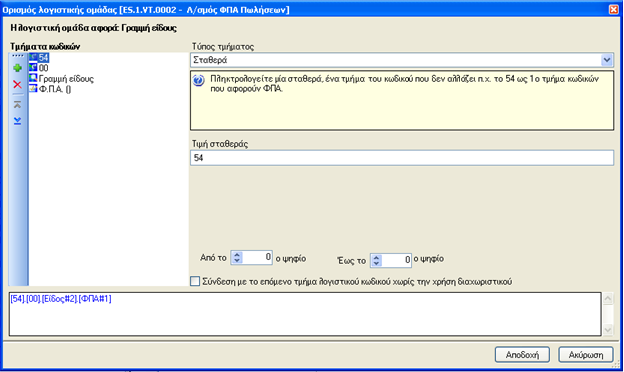
Task: Click the account code formula text box
Action: click(305, 314)
